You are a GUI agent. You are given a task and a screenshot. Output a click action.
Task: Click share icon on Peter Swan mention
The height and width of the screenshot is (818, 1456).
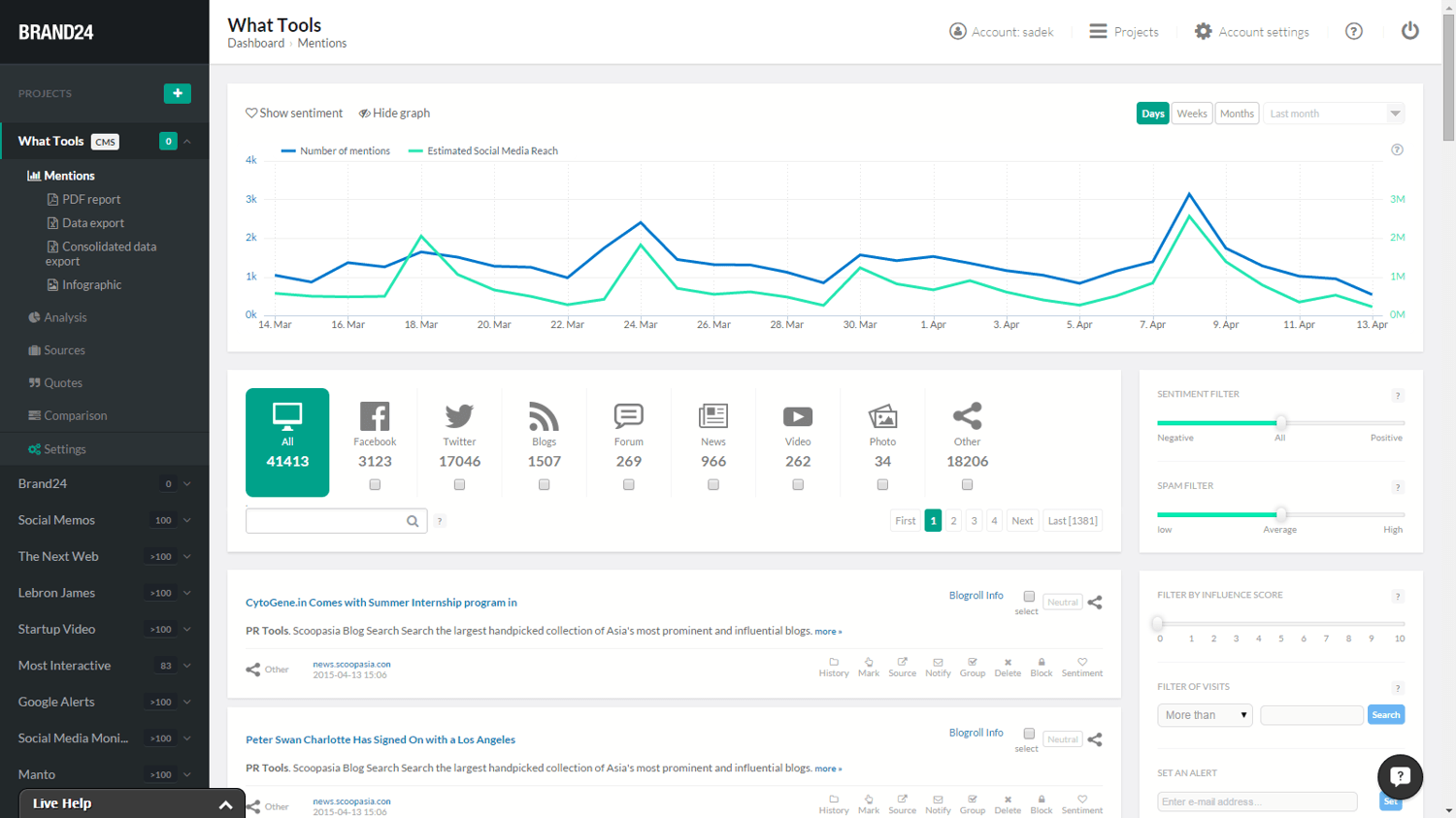(1095, 739)
